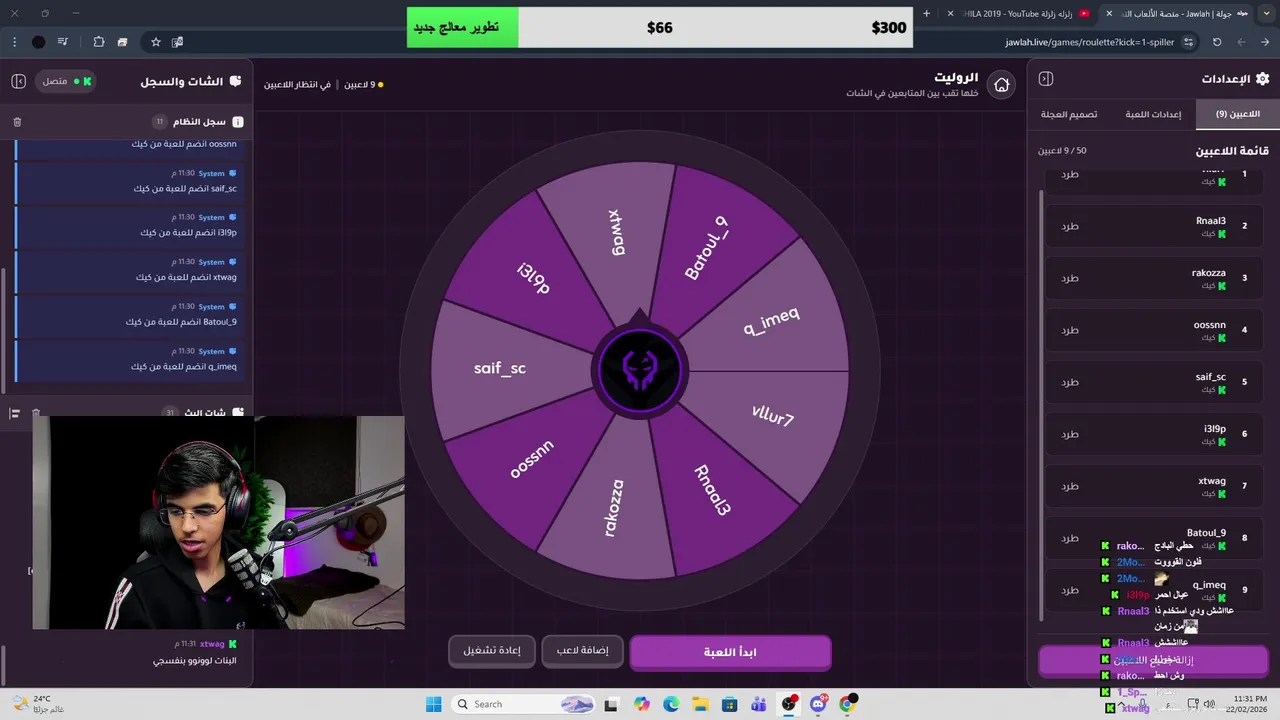
Task: Click the Windows taskbar Search box
Action: [x=522, y=704]
